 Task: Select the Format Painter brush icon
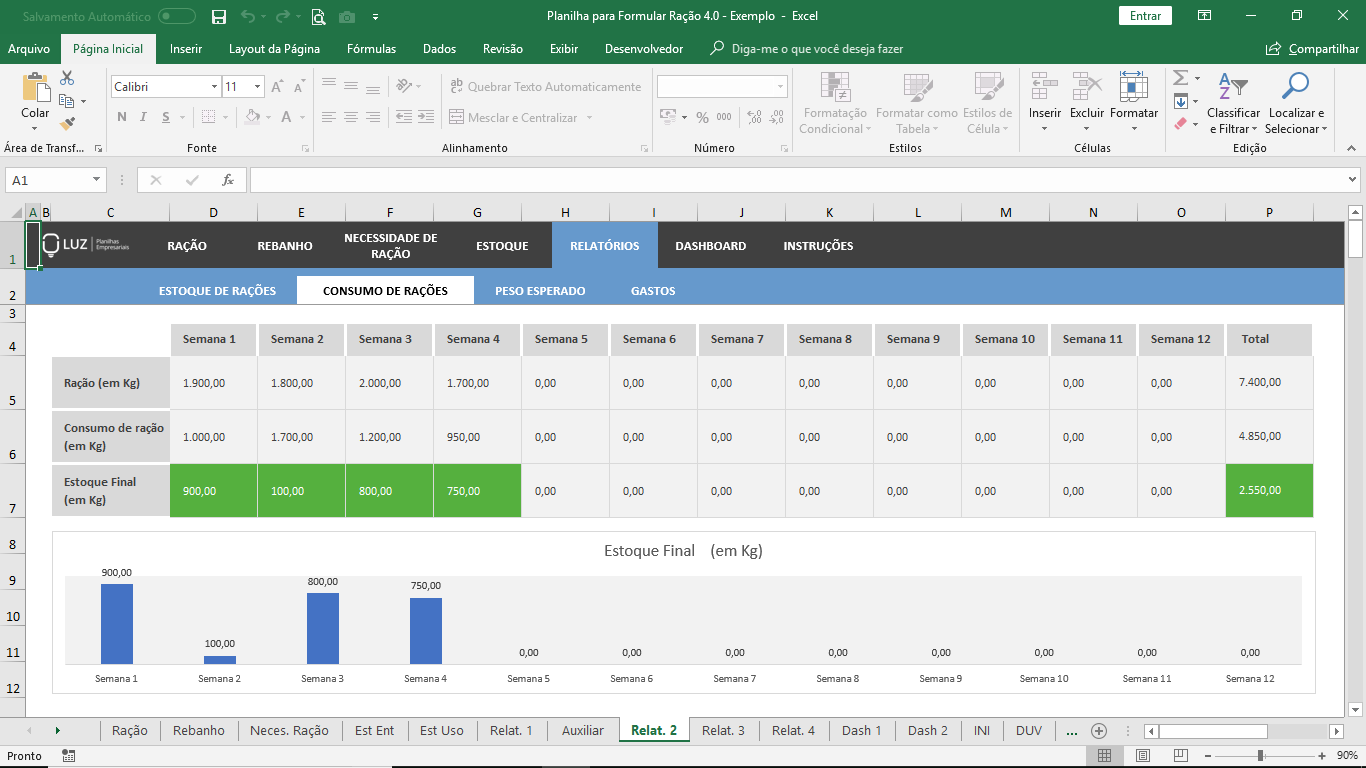(x=67, y=124)
